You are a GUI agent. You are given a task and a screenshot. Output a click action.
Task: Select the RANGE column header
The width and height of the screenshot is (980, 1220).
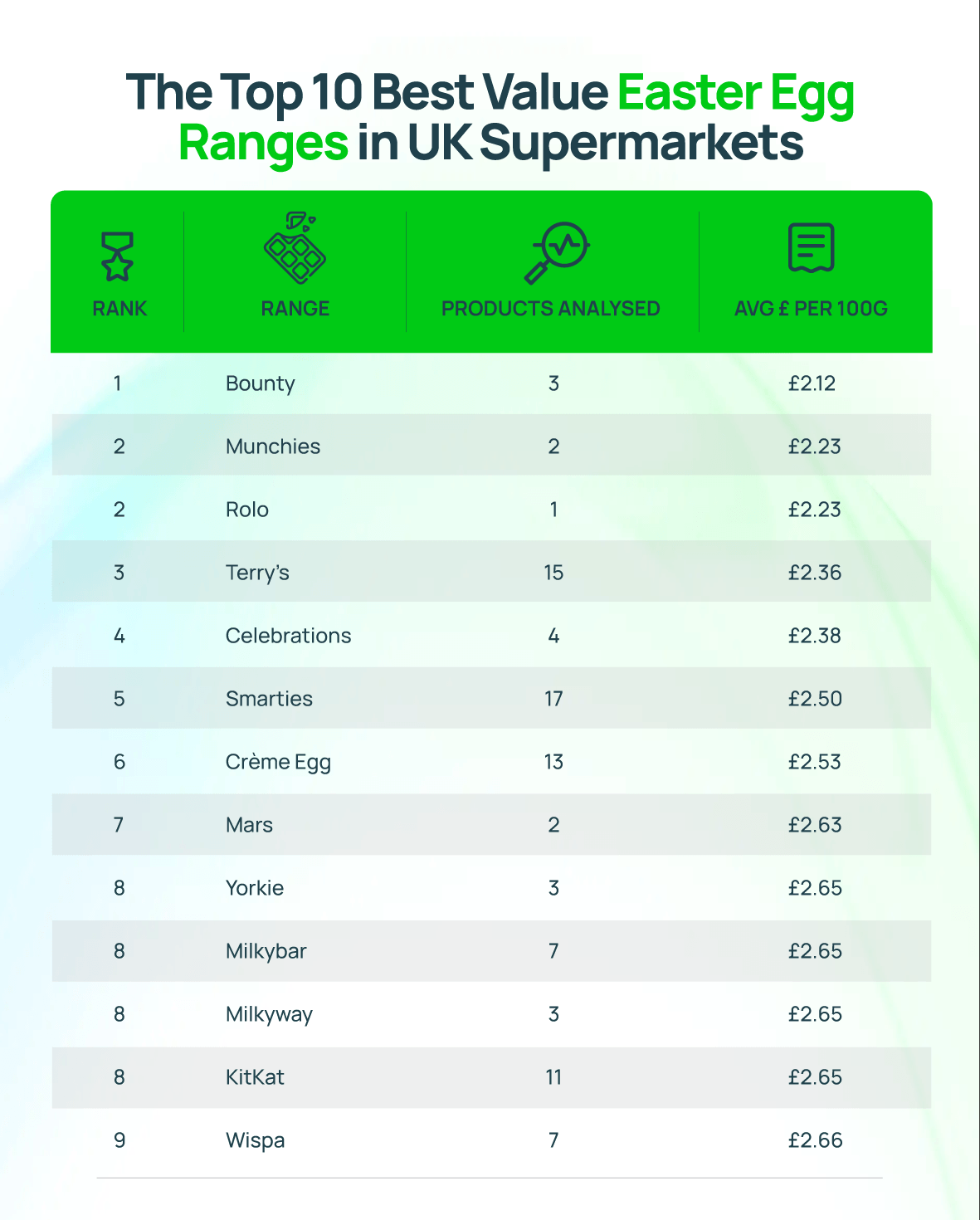295,309
